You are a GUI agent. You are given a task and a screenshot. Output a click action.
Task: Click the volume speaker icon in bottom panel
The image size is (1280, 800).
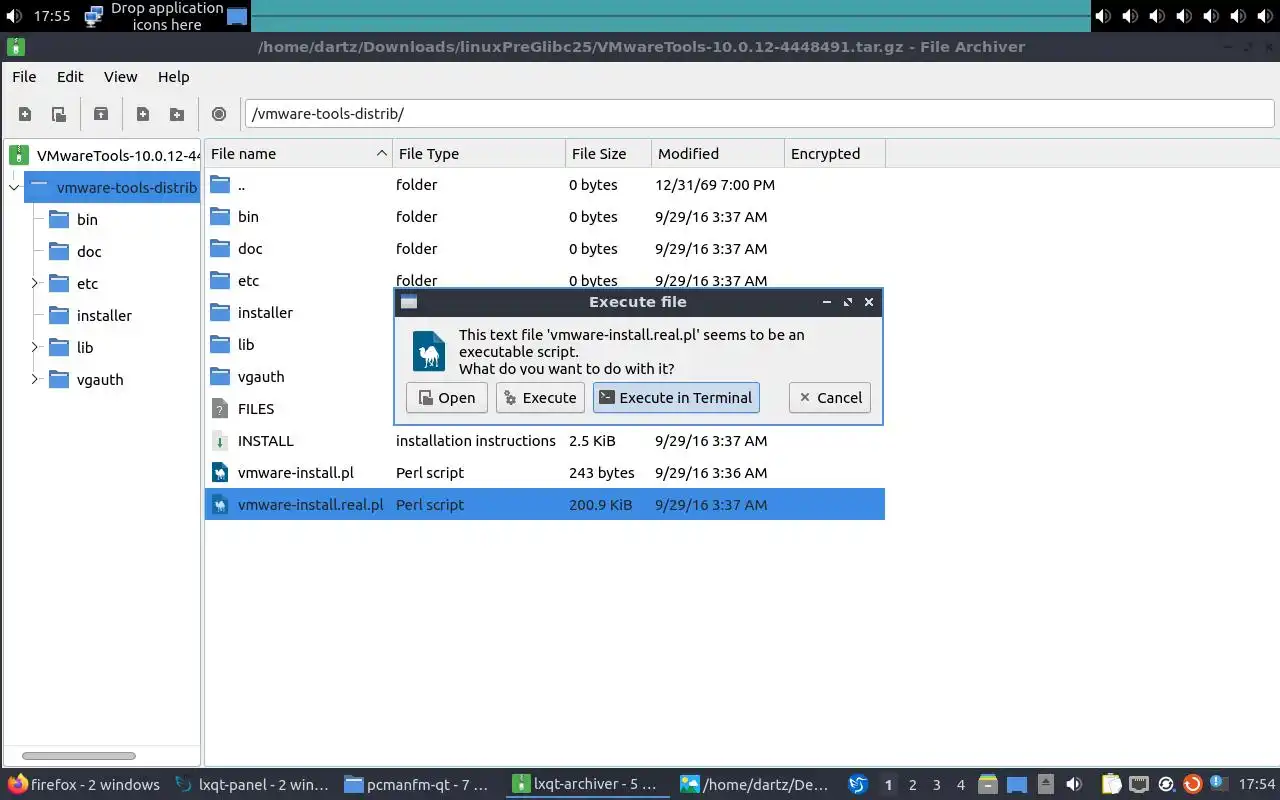(x=1074, y=785)
